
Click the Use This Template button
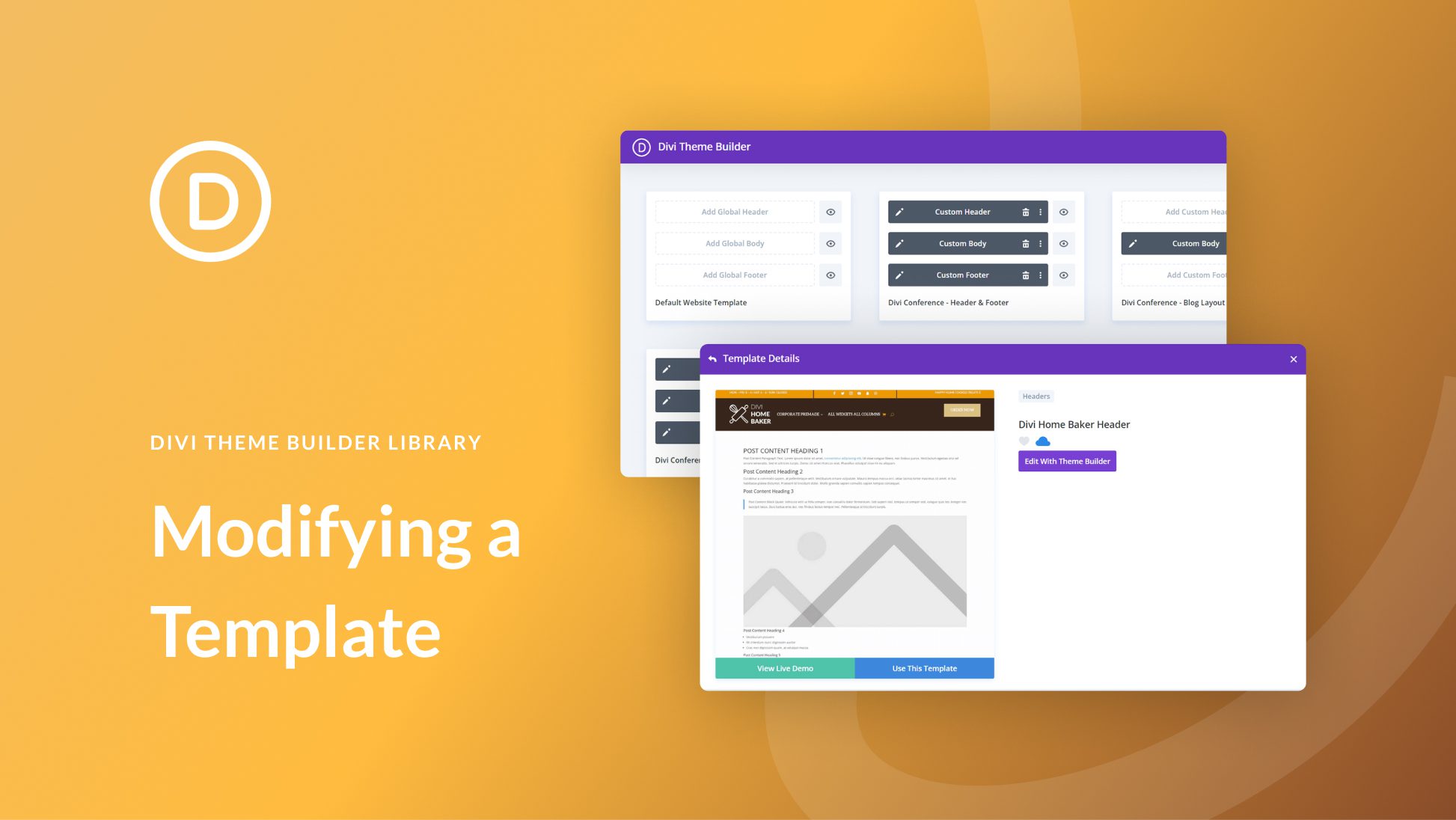[921, 667]
